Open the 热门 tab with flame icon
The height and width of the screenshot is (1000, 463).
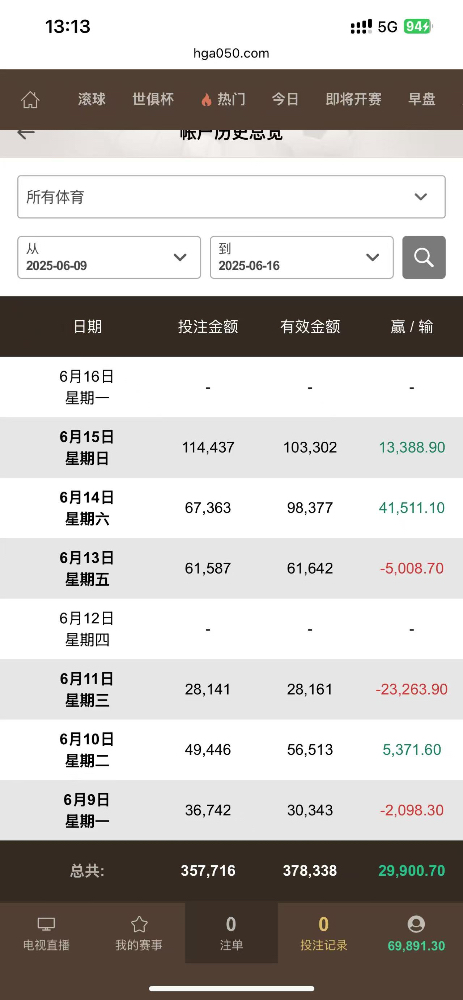223,99
